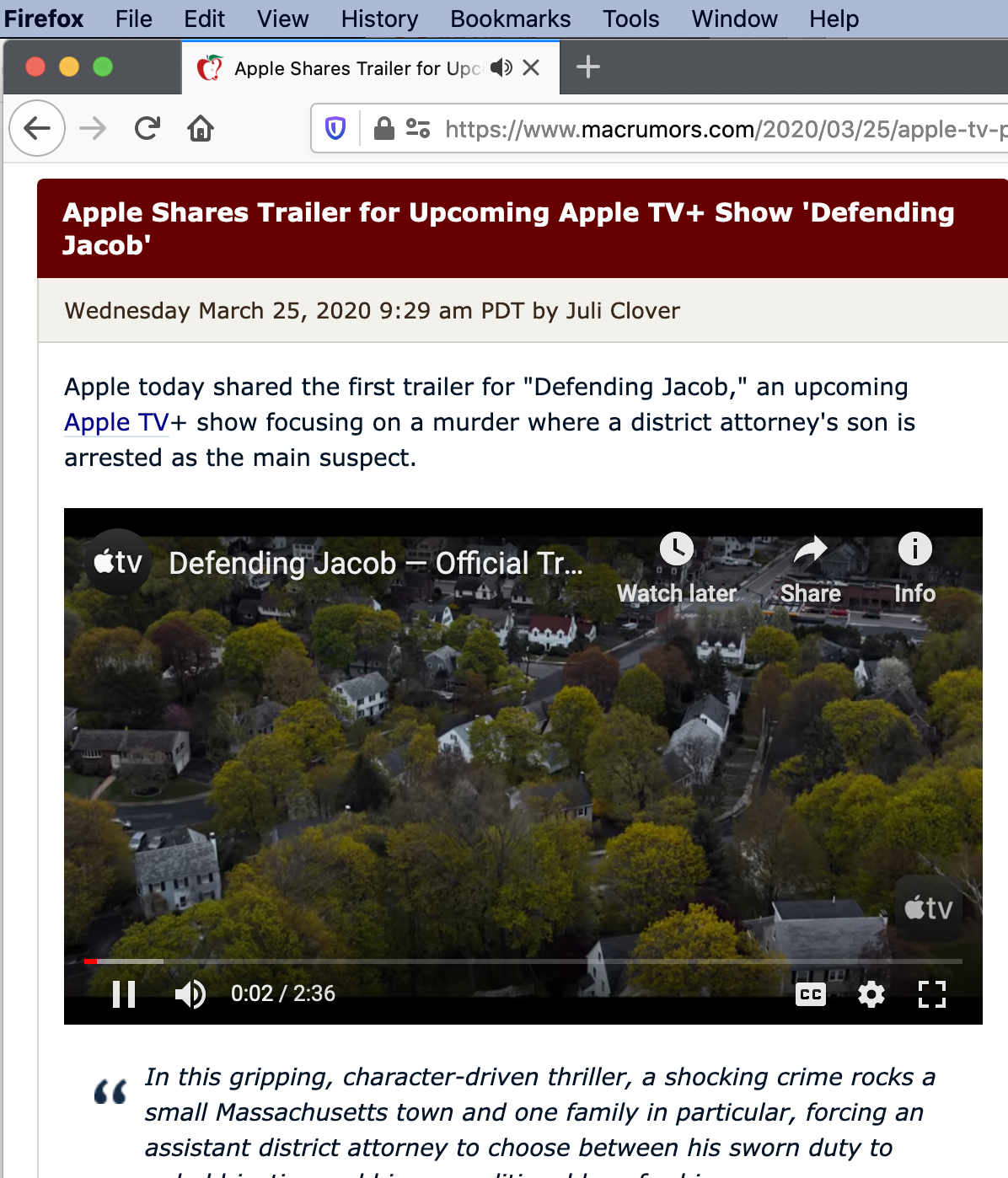Open the History menu

coord(380,19)
